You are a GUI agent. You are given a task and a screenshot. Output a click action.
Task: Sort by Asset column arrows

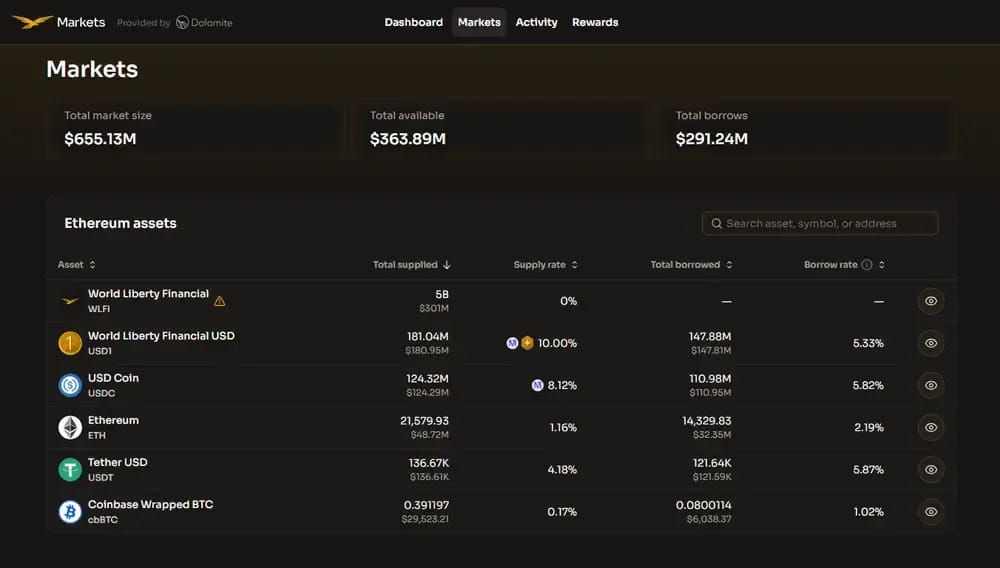point(92,265)
